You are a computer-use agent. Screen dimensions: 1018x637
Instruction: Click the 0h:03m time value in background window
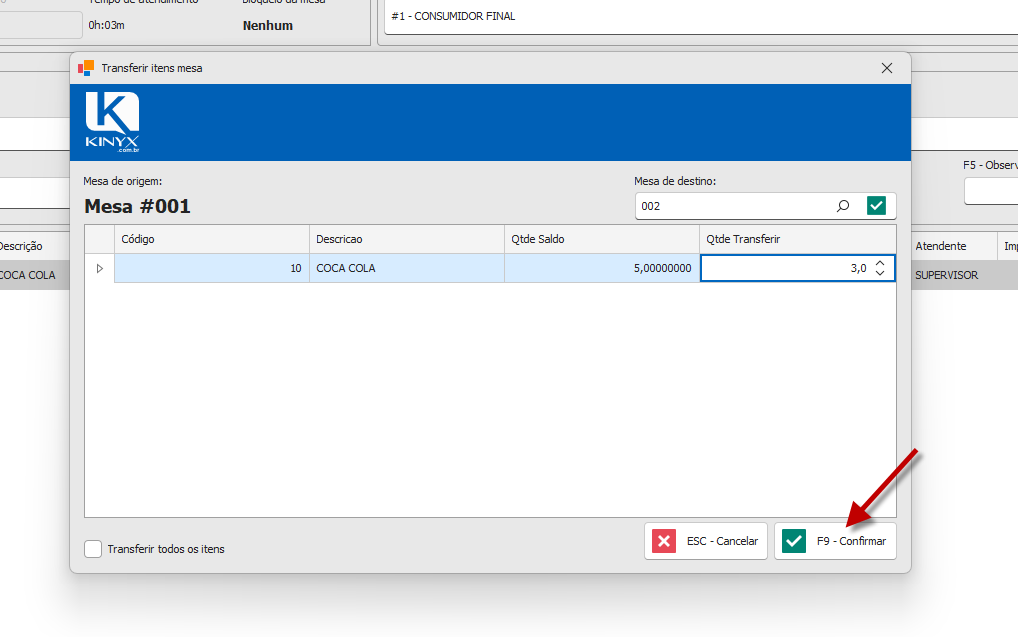tap(106, 25)
